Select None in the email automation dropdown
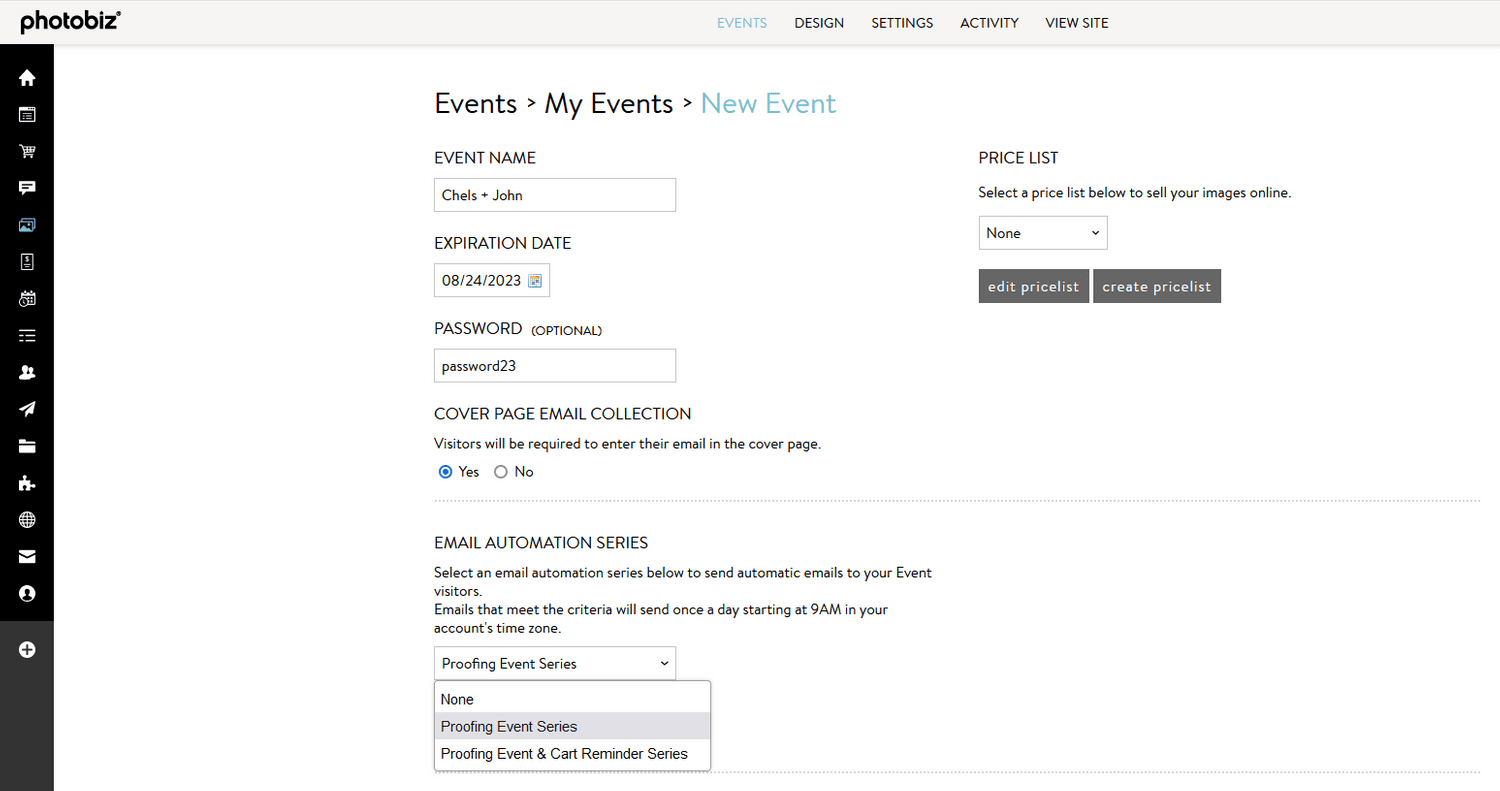 click(x=457, y=698)
